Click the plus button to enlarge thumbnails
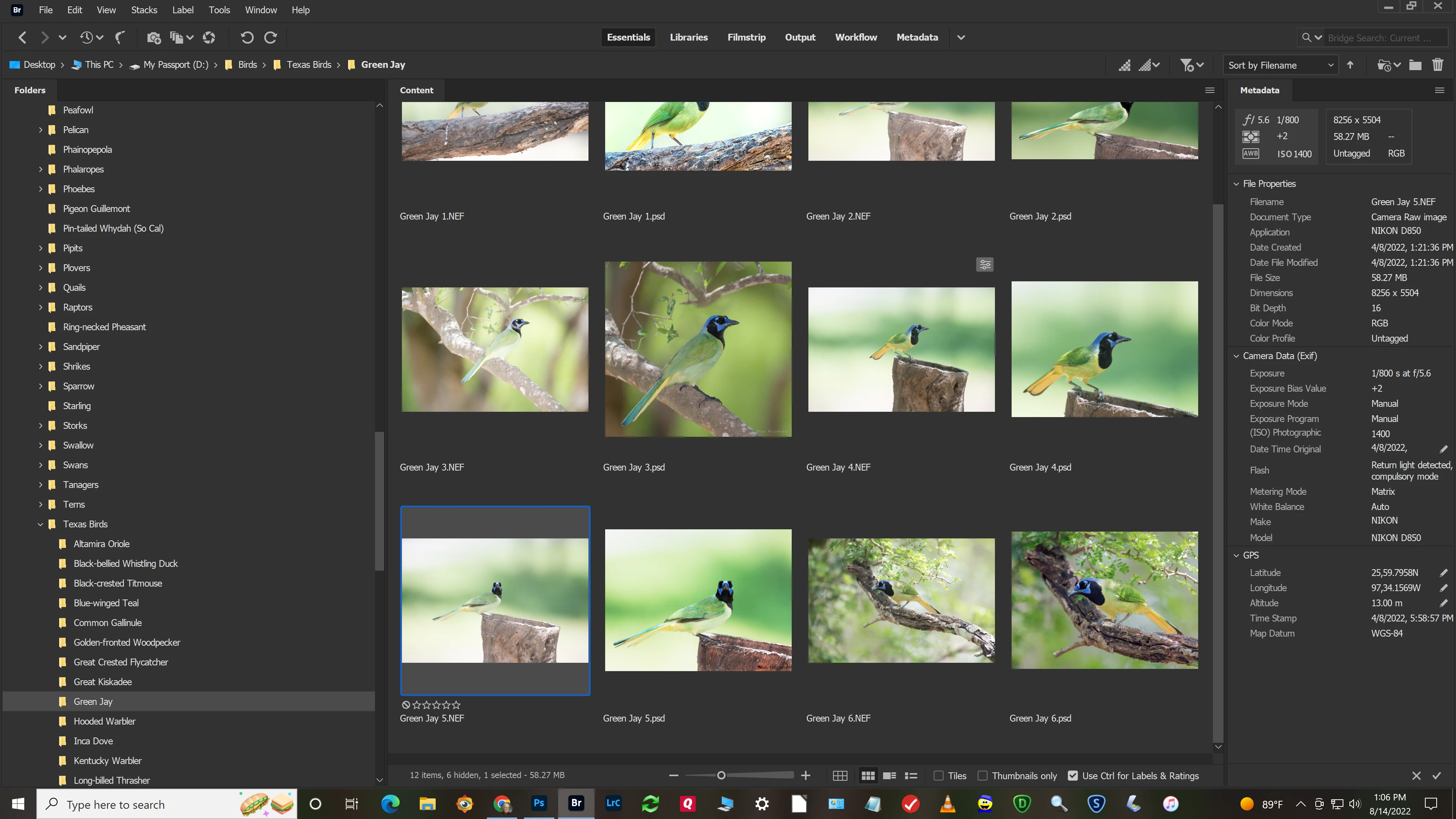Viewport: 1456px width, 819px height. tap(806, 775)
